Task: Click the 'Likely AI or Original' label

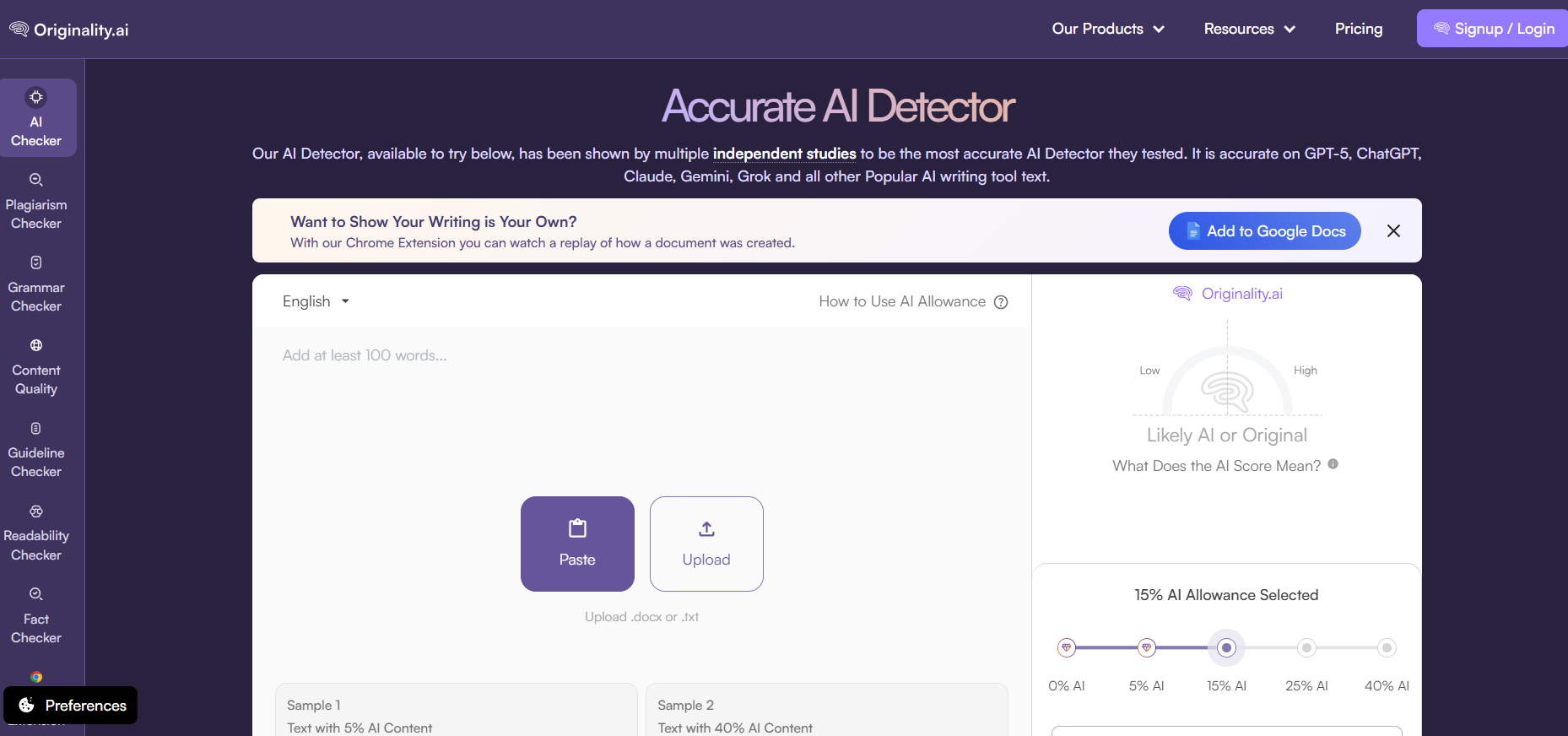Action: coord(1227,436)
